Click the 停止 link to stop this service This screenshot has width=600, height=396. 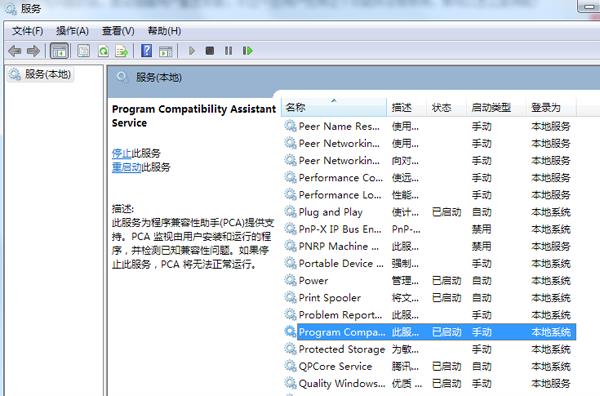[122, 153]
